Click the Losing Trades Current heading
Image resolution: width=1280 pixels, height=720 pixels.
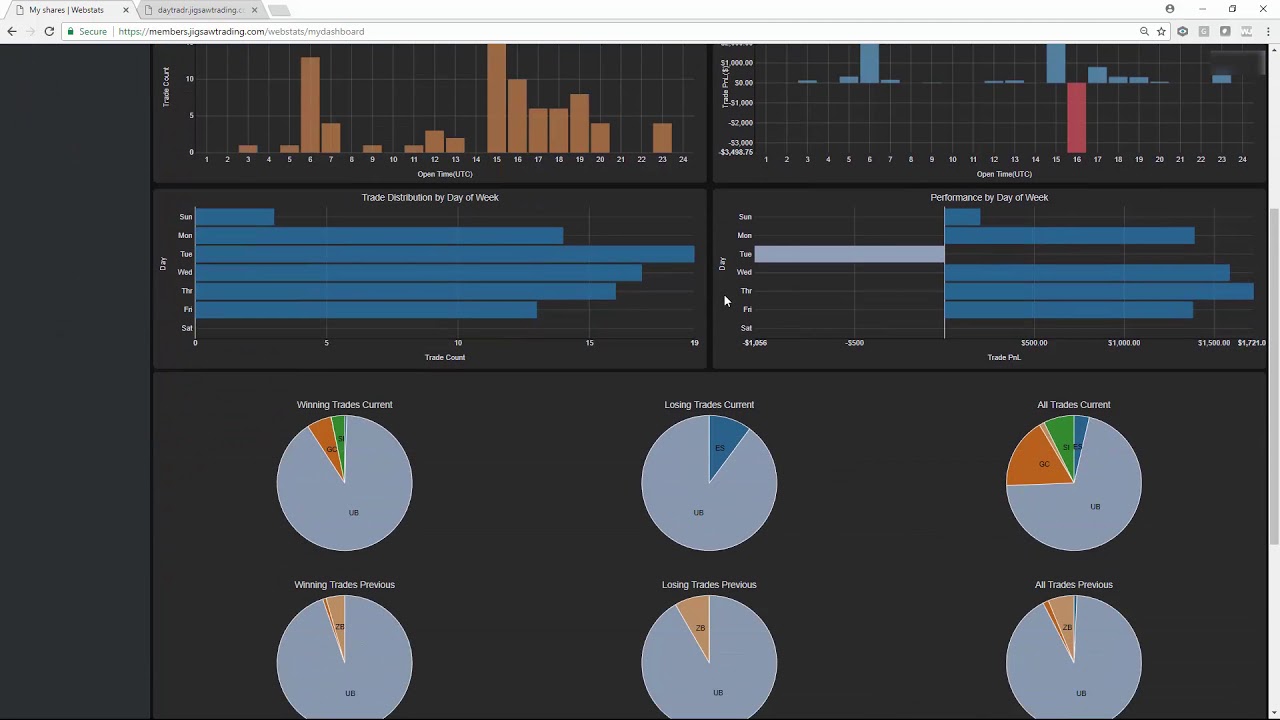click(709, 405)
